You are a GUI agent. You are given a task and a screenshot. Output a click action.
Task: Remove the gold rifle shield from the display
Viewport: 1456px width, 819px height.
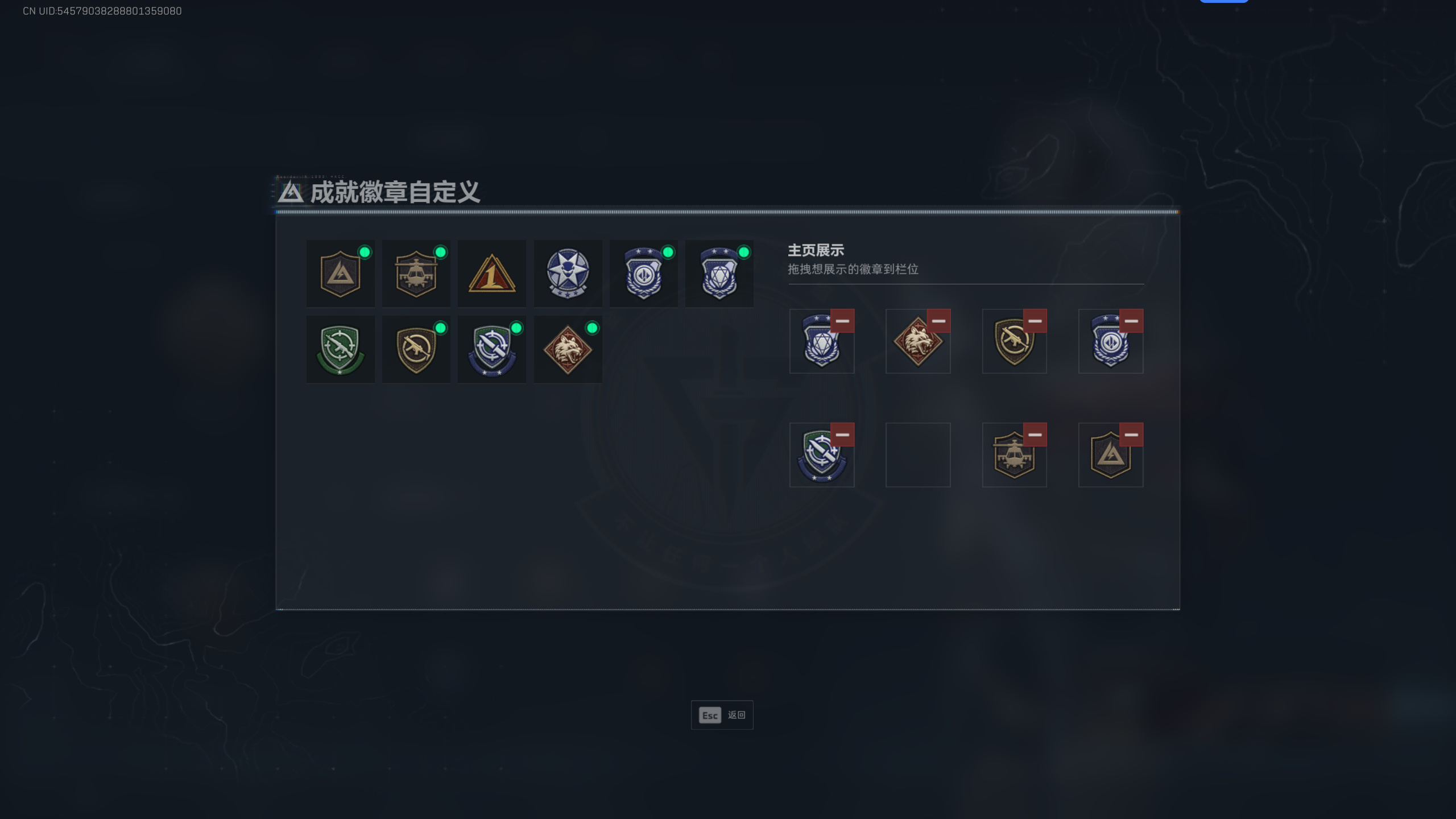(1035, 321)
